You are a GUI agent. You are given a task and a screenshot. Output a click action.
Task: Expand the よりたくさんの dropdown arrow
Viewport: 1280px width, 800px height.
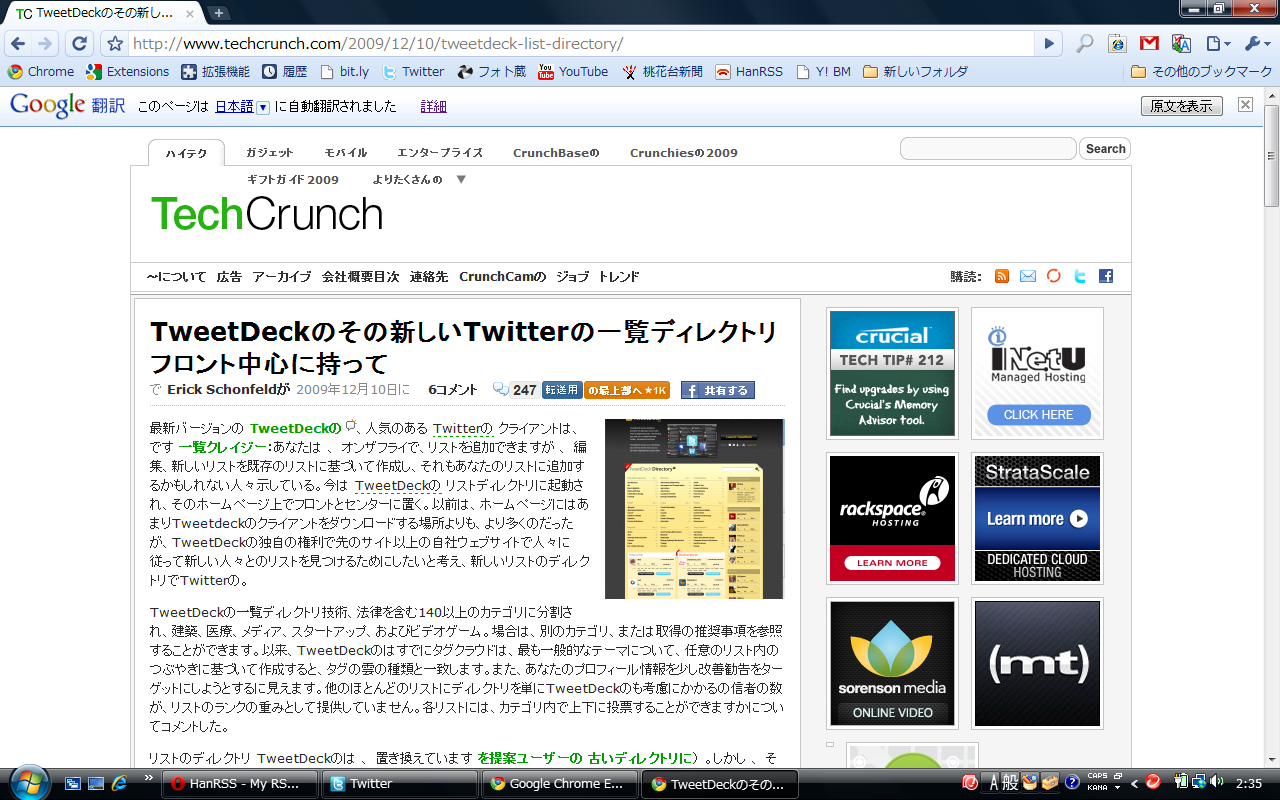point(461,180)
